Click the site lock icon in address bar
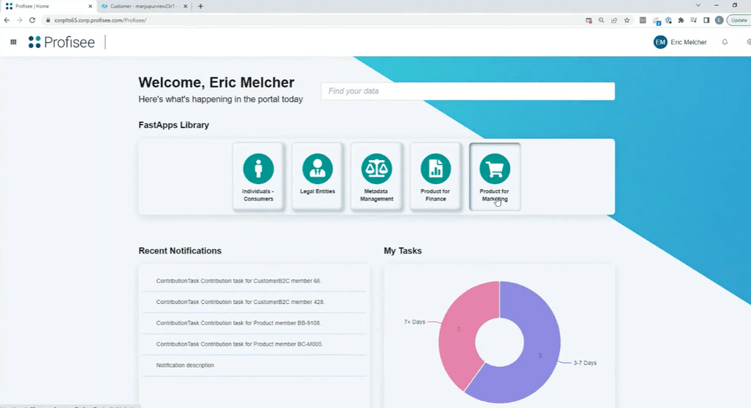Screen dimensions: 751x408 coord(48,20)
